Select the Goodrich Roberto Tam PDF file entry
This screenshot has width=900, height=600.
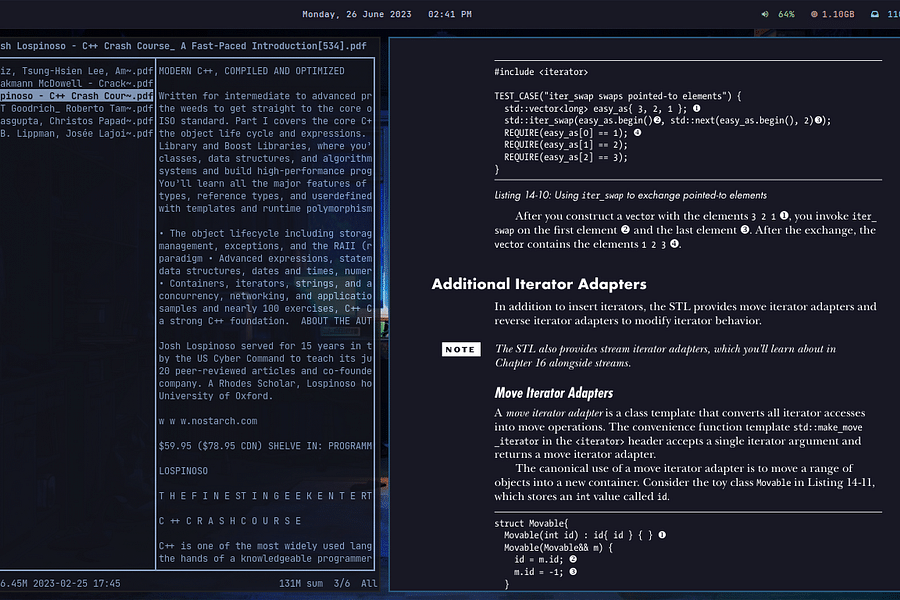click(75, 108)
